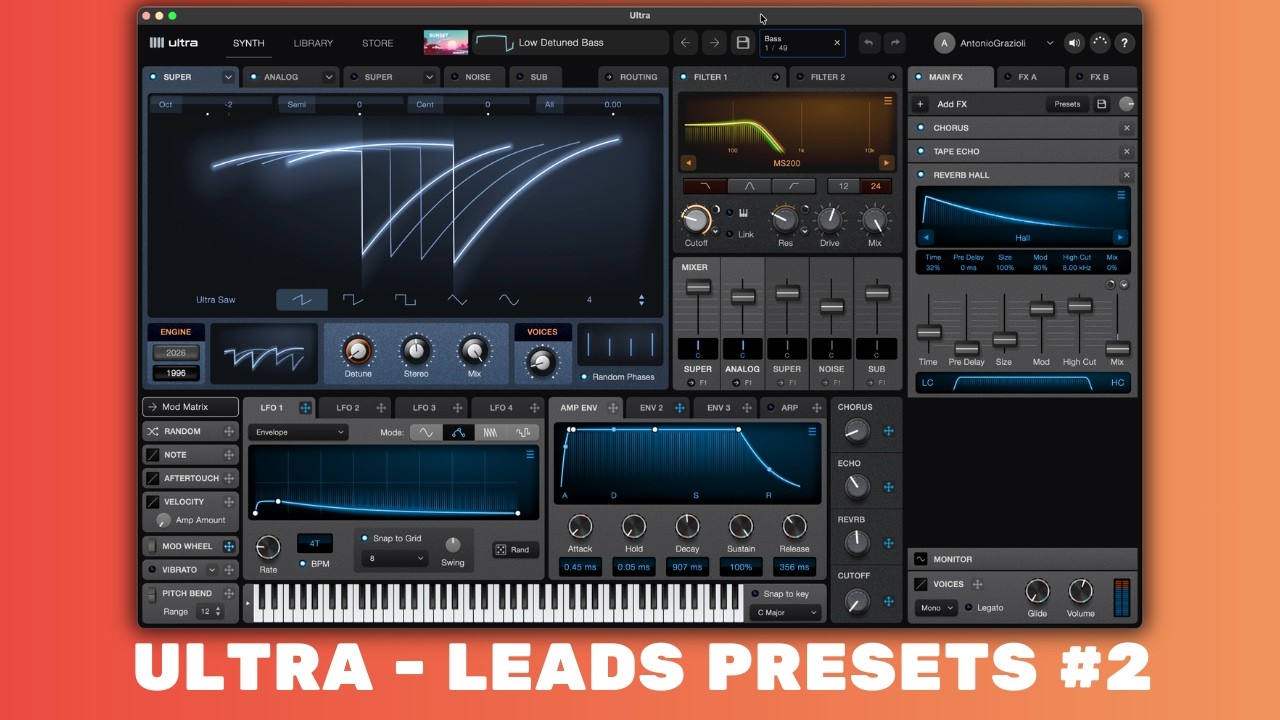Select next reverb type right arrow
Screen dimensions: 1280x720
(1120, 238)
